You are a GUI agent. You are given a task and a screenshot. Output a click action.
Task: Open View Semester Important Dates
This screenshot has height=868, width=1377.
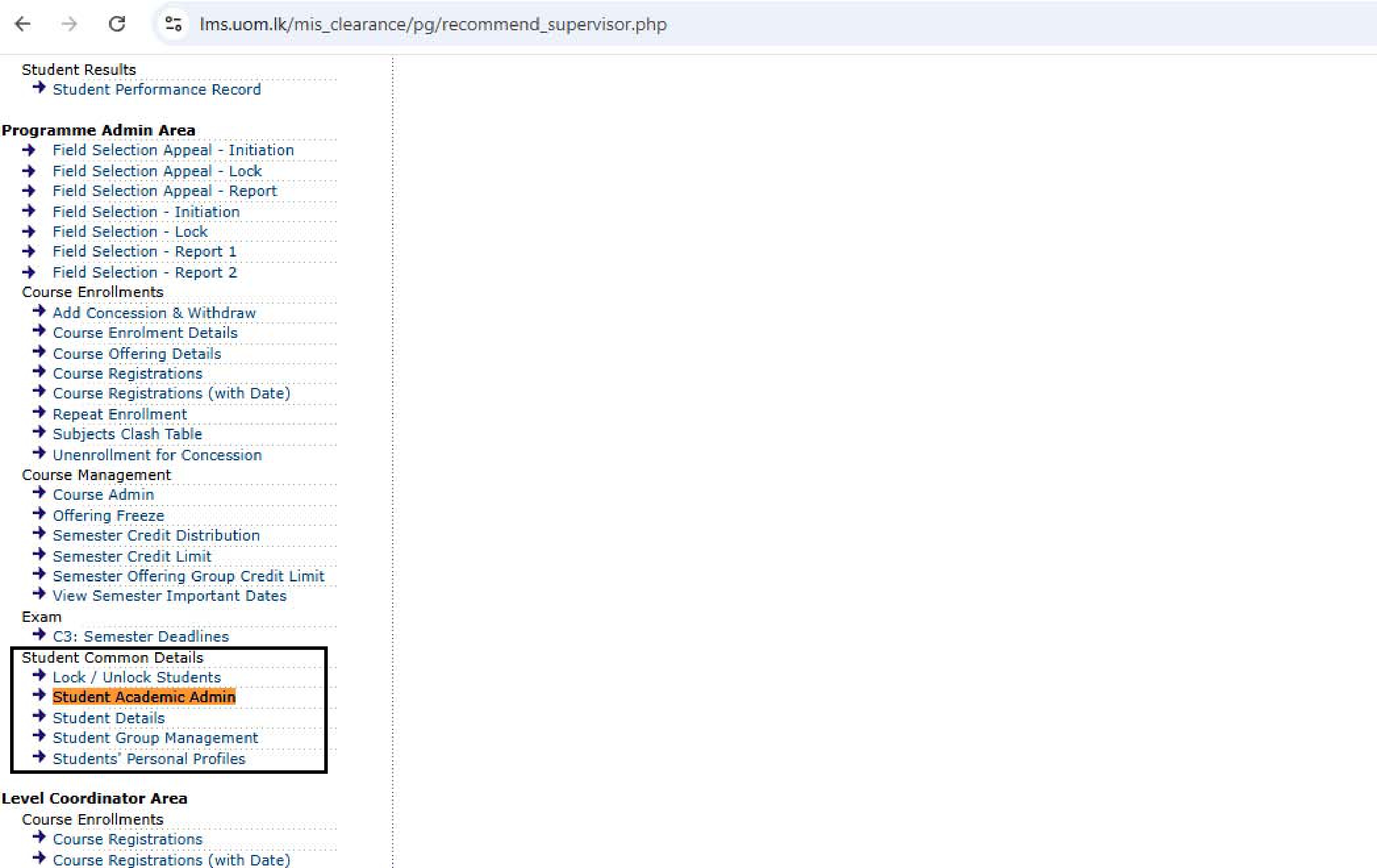tap(169, 596)
